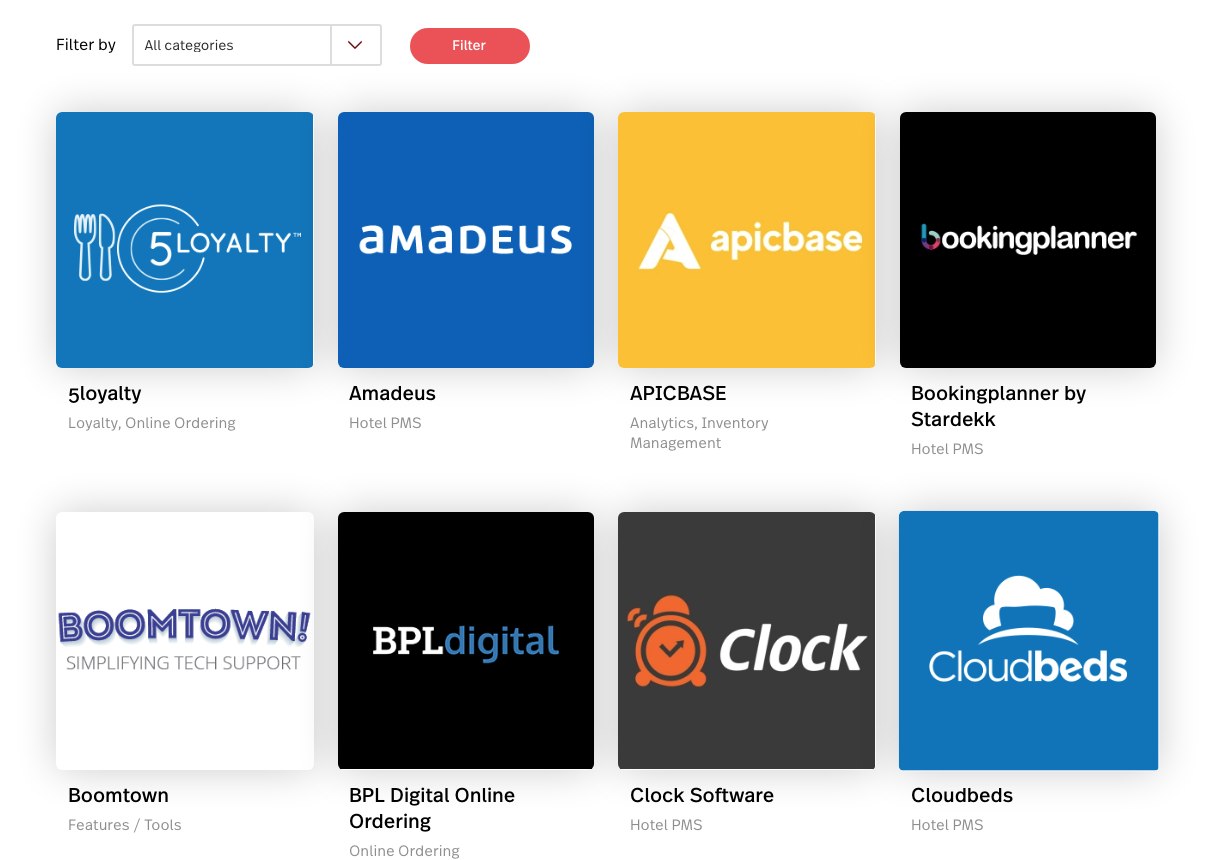Open the BPLdigital logo tile
This screenshot has width=1210, height=860.
pyautogui.click(x=466, y=641)
